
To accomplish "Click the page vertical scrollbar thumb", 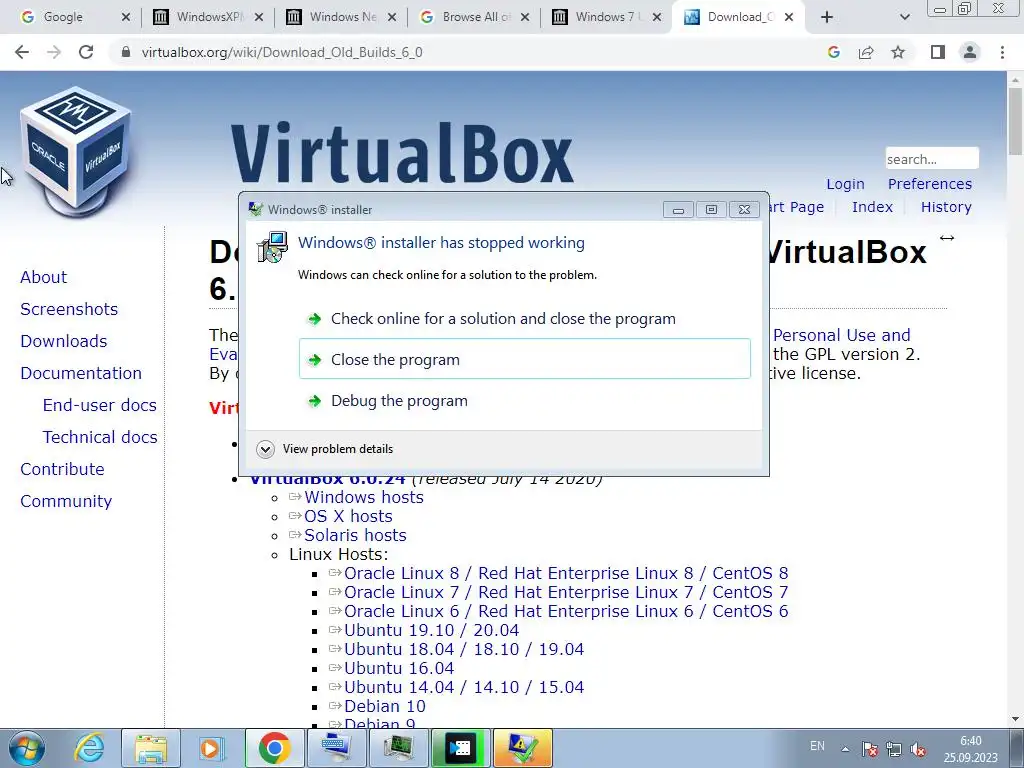I will (x=1015, y=121).
